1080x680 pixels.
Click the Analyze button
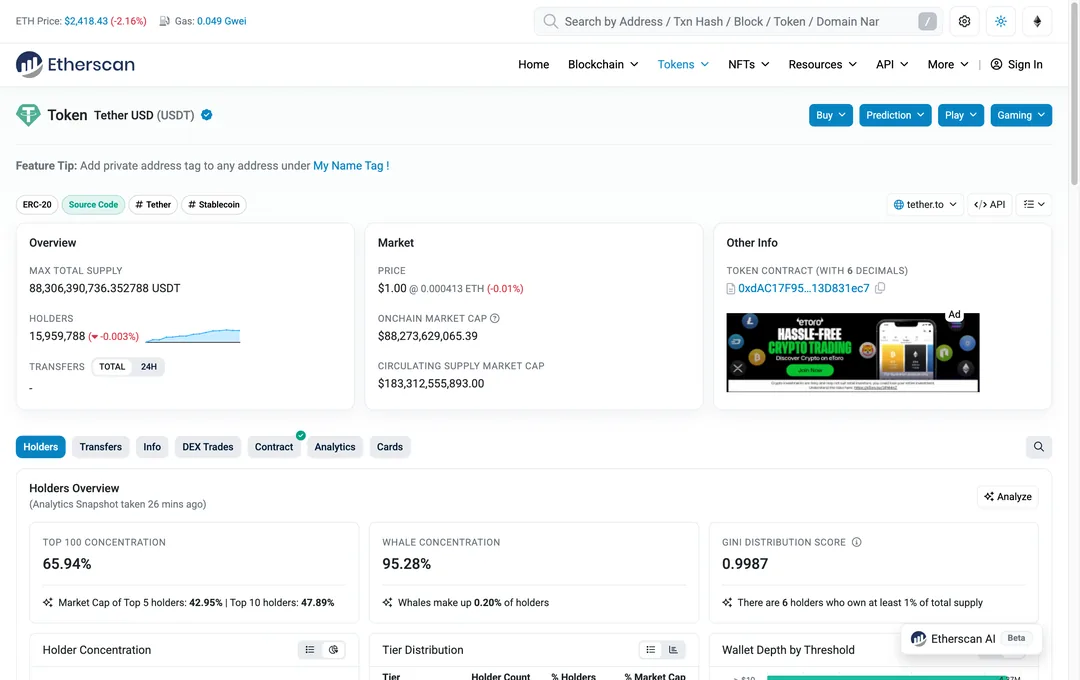pyautogui.click(x=1008, y=497)
